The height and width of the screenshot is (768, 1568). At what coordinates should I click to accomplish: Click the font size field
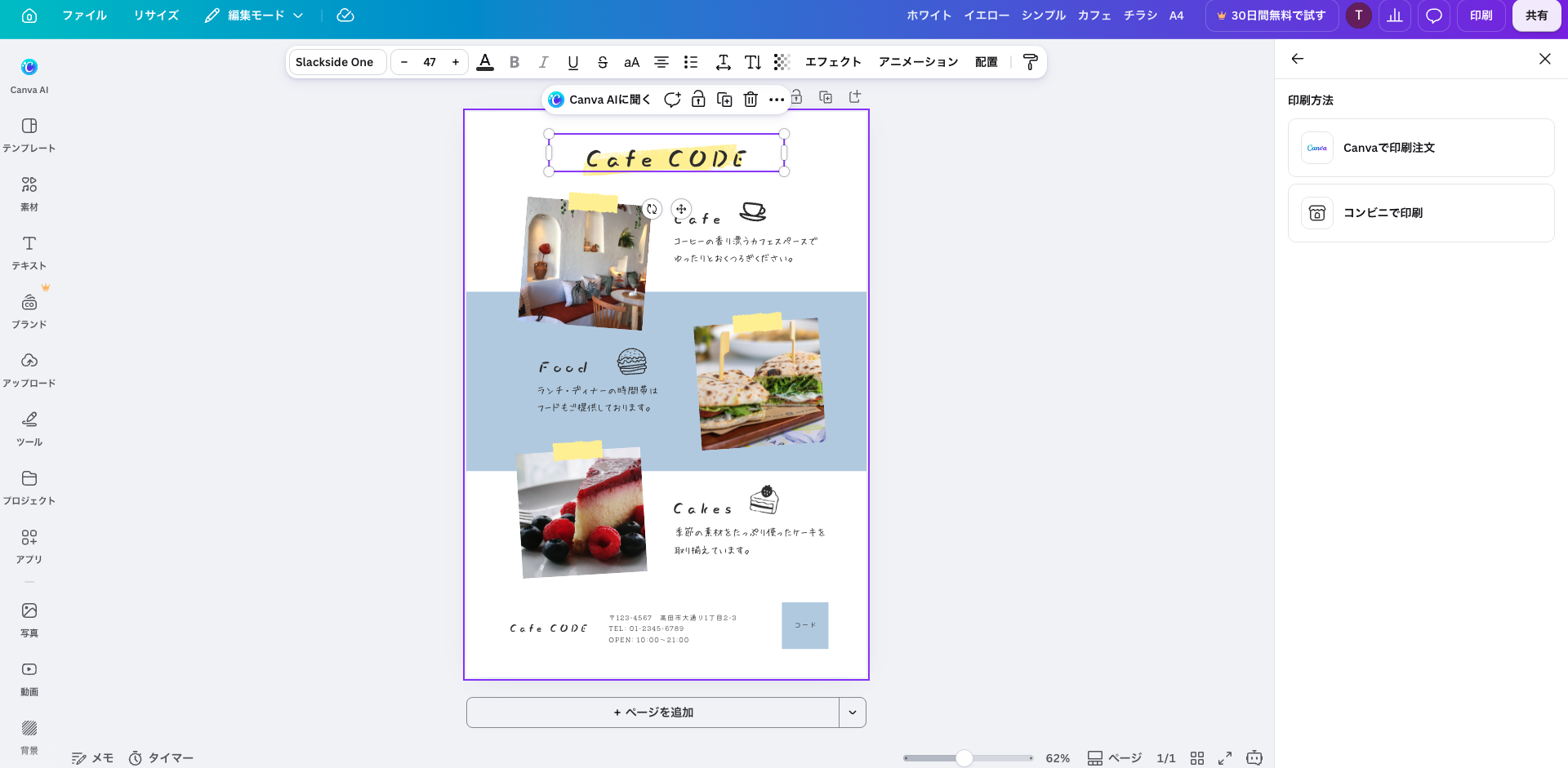(430, 62)
